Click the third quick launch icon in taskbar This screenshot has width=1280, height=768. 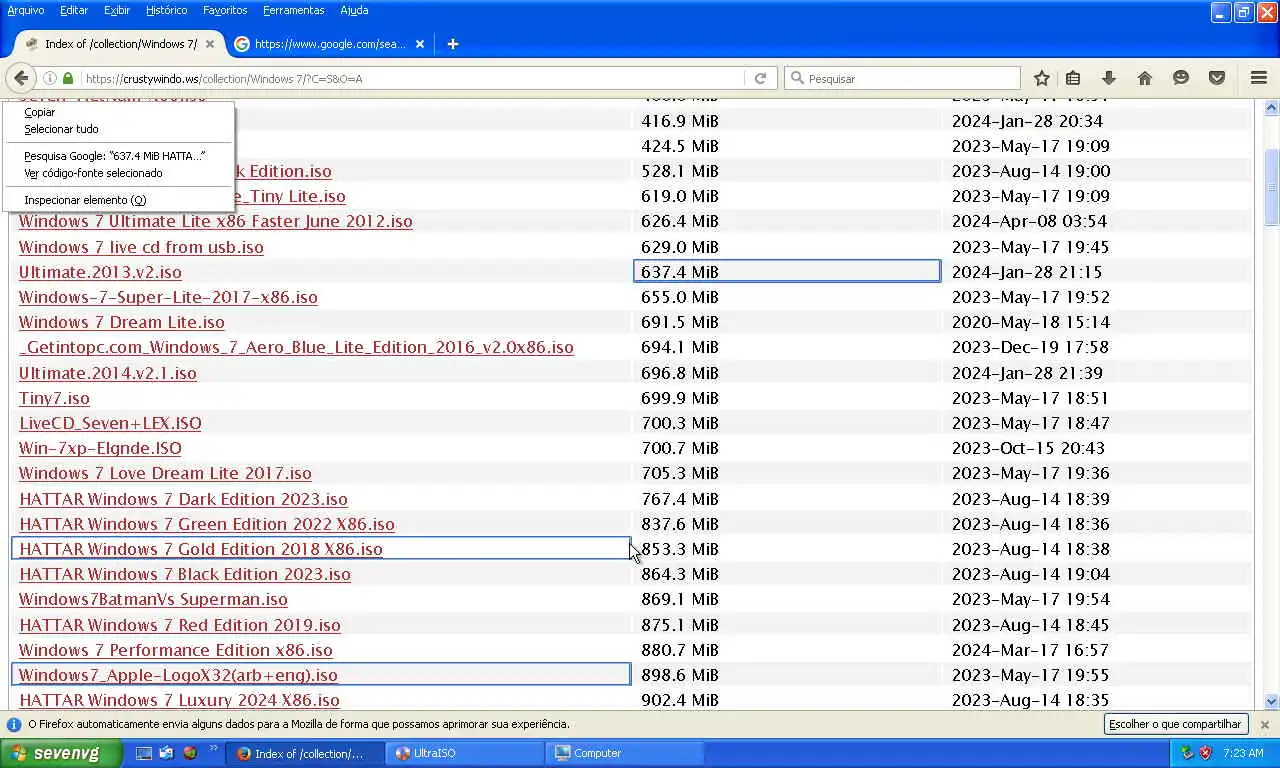coord(189,753)
